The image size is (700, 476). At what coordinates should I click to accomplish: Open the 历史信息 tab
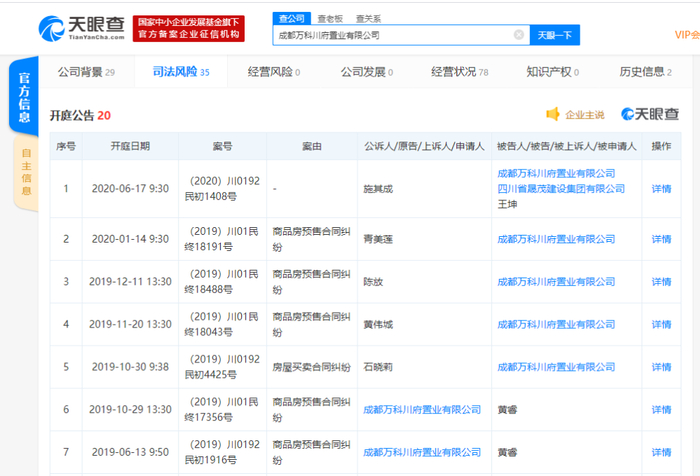point(645,73)
